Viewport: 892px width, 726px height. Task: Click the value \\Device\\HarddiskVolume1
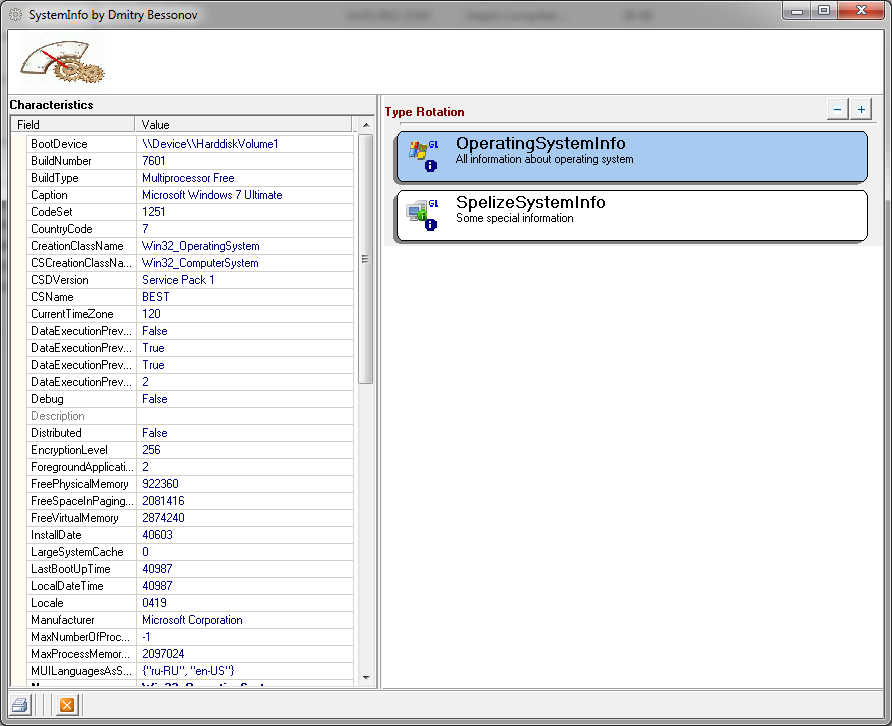click(x=210, y=144)
